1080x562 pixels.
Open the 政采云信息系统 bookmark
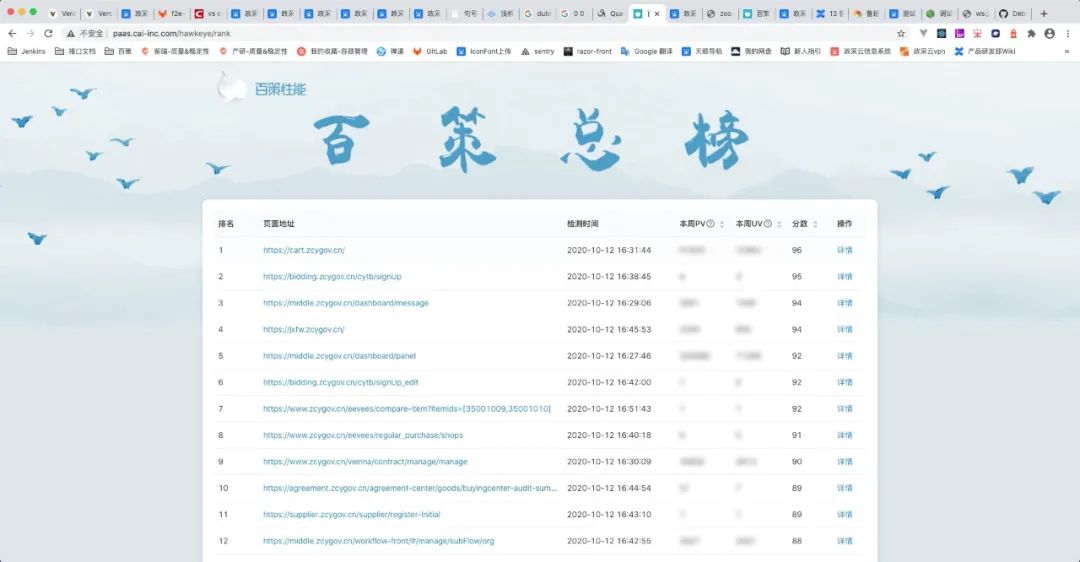[860, 51]
